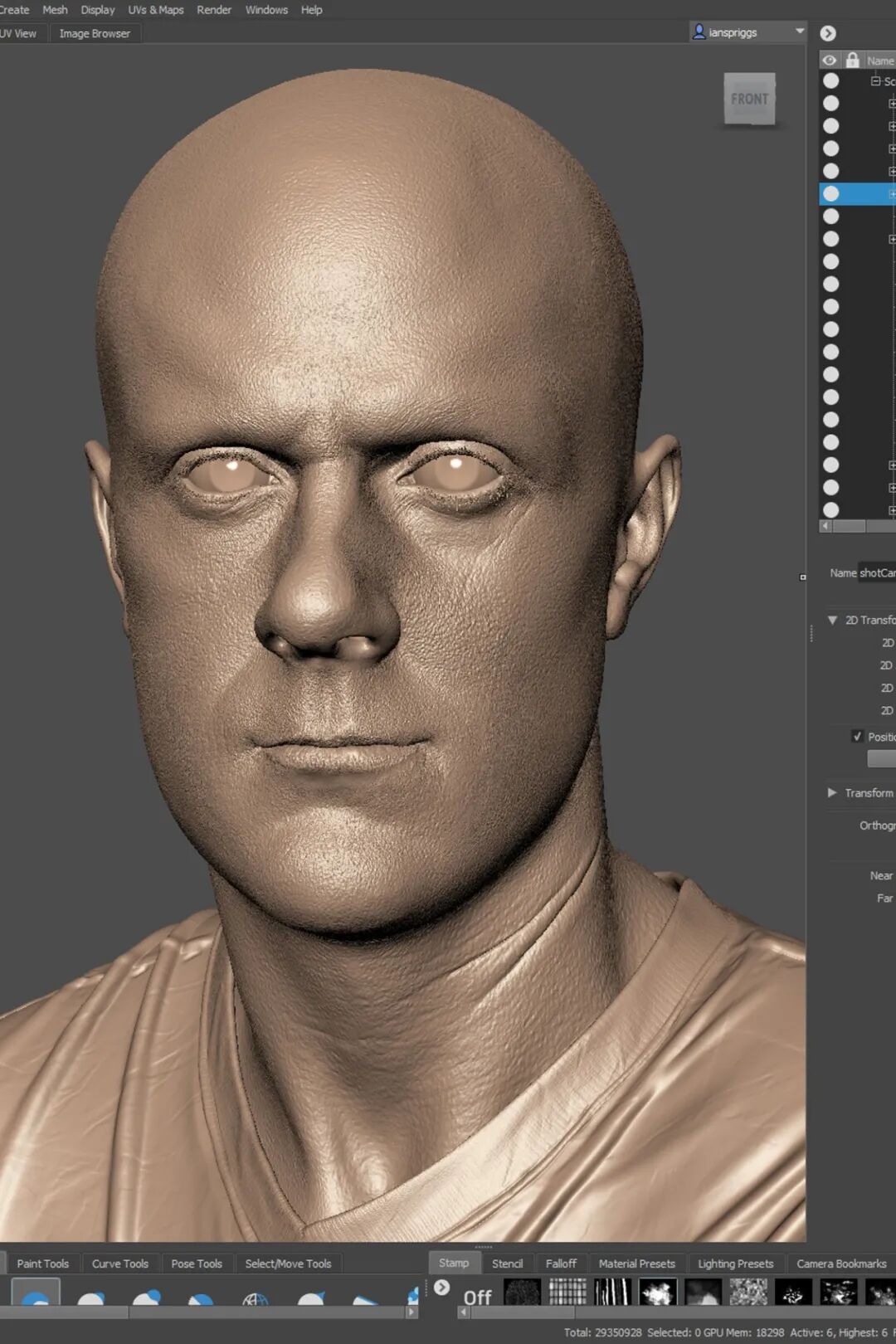
Task: Click the Near label in properties panel
Action: [881, 875]
